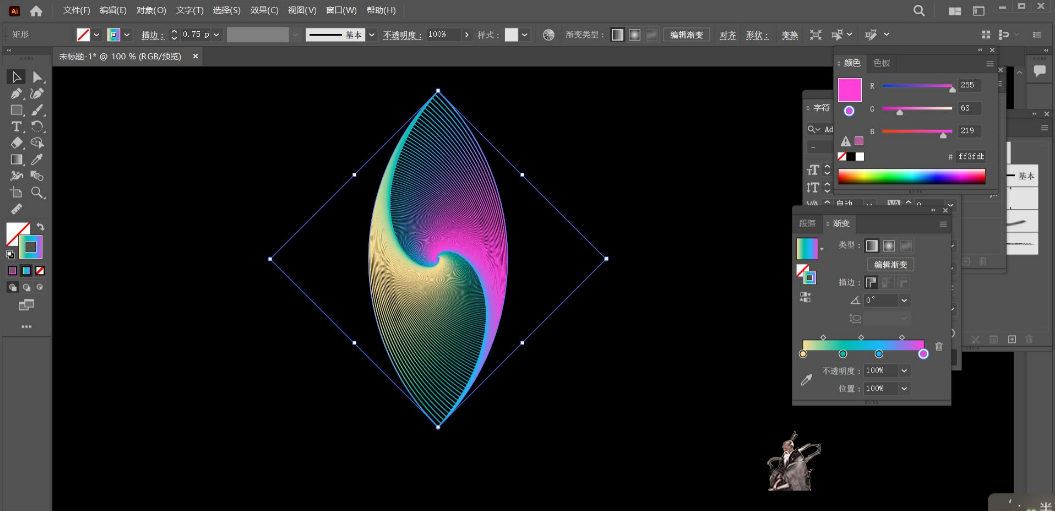Click the 变换 link in control bar

coord(789,35)
